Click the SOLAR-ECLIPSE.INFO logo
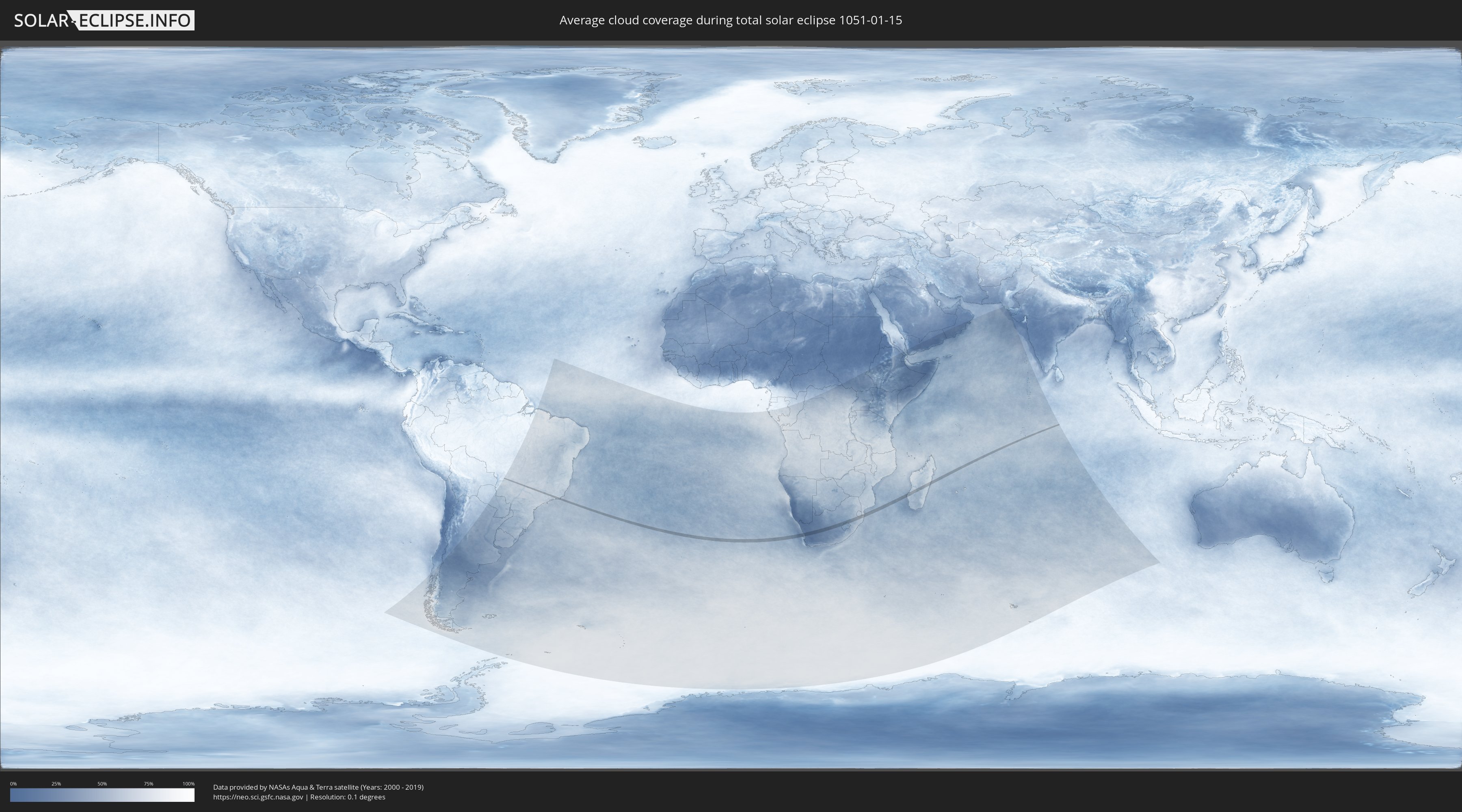This screenshot has width=1462, height=812. coord(104,20)
